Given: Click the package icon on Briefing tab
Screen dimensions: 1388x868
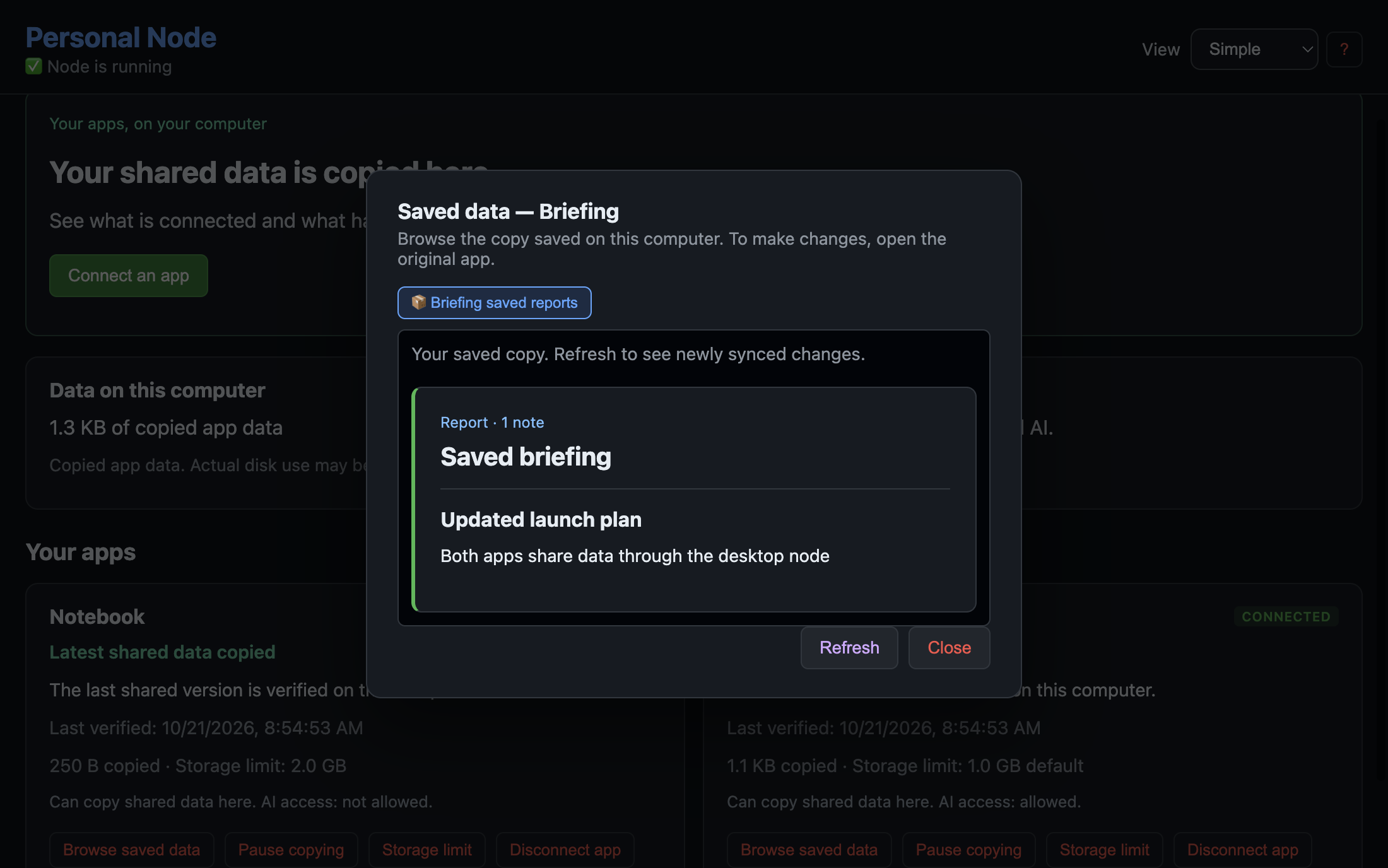Looking at the screenshot, I should click(x=418, y=302).
